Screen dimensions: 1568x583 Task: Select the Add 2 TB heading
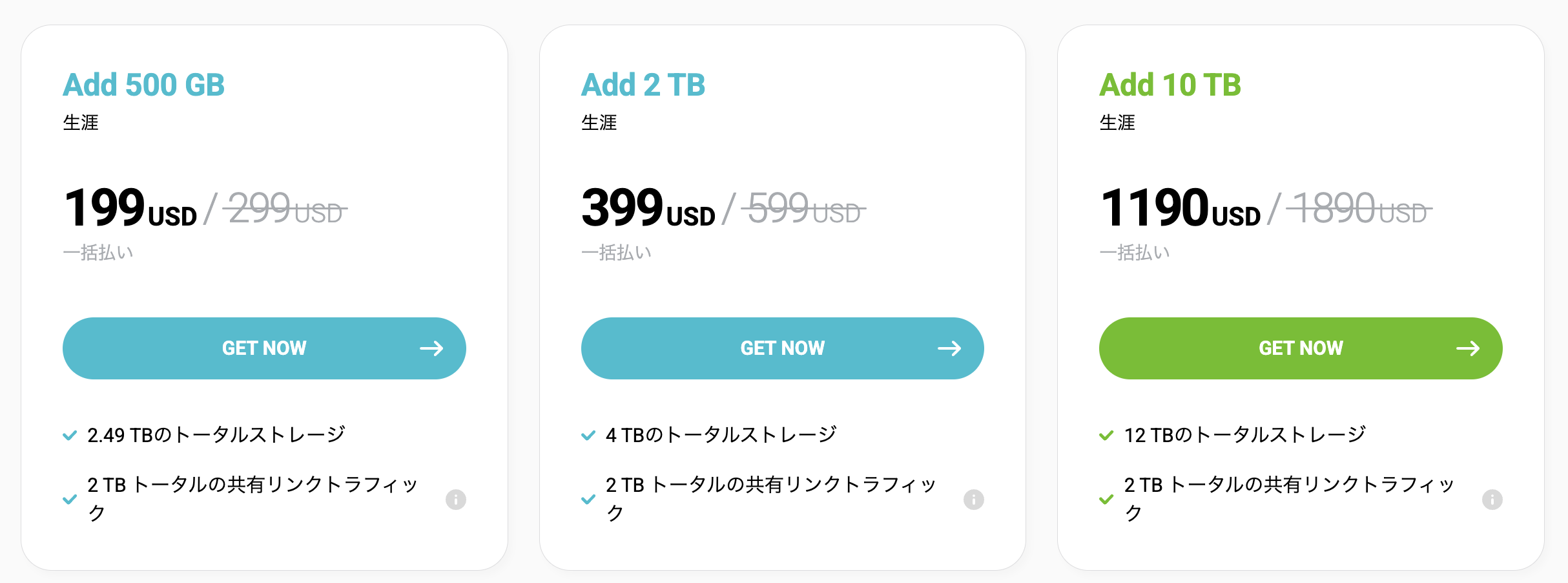coord(643,85)
